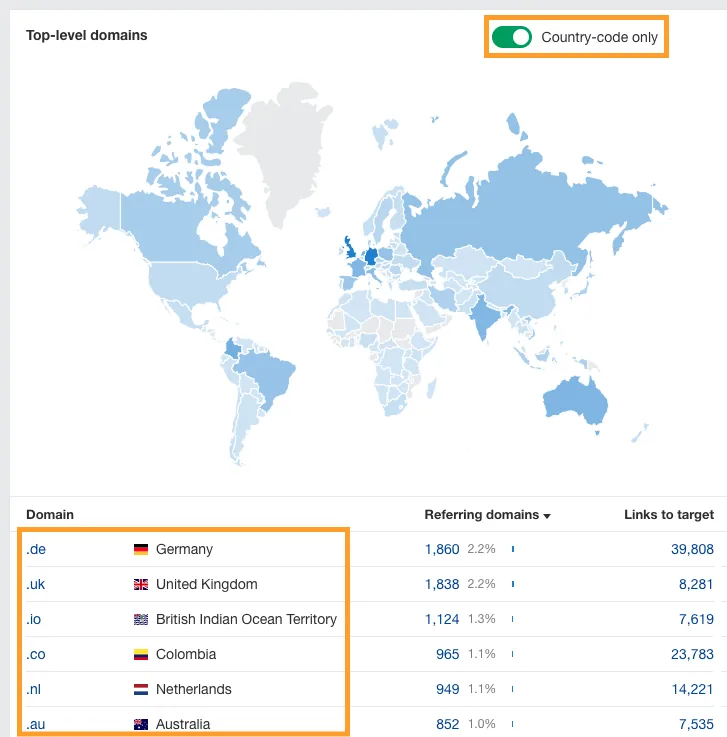Click the Germany country name
The width and height of the screenshot is (727, 737).
[x=184, y=549]
